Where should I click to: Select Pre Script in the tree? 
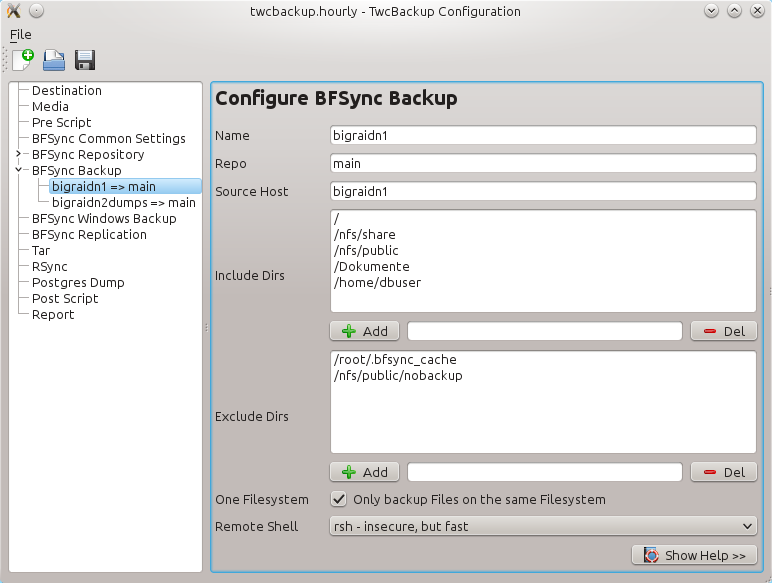point(62,123)
